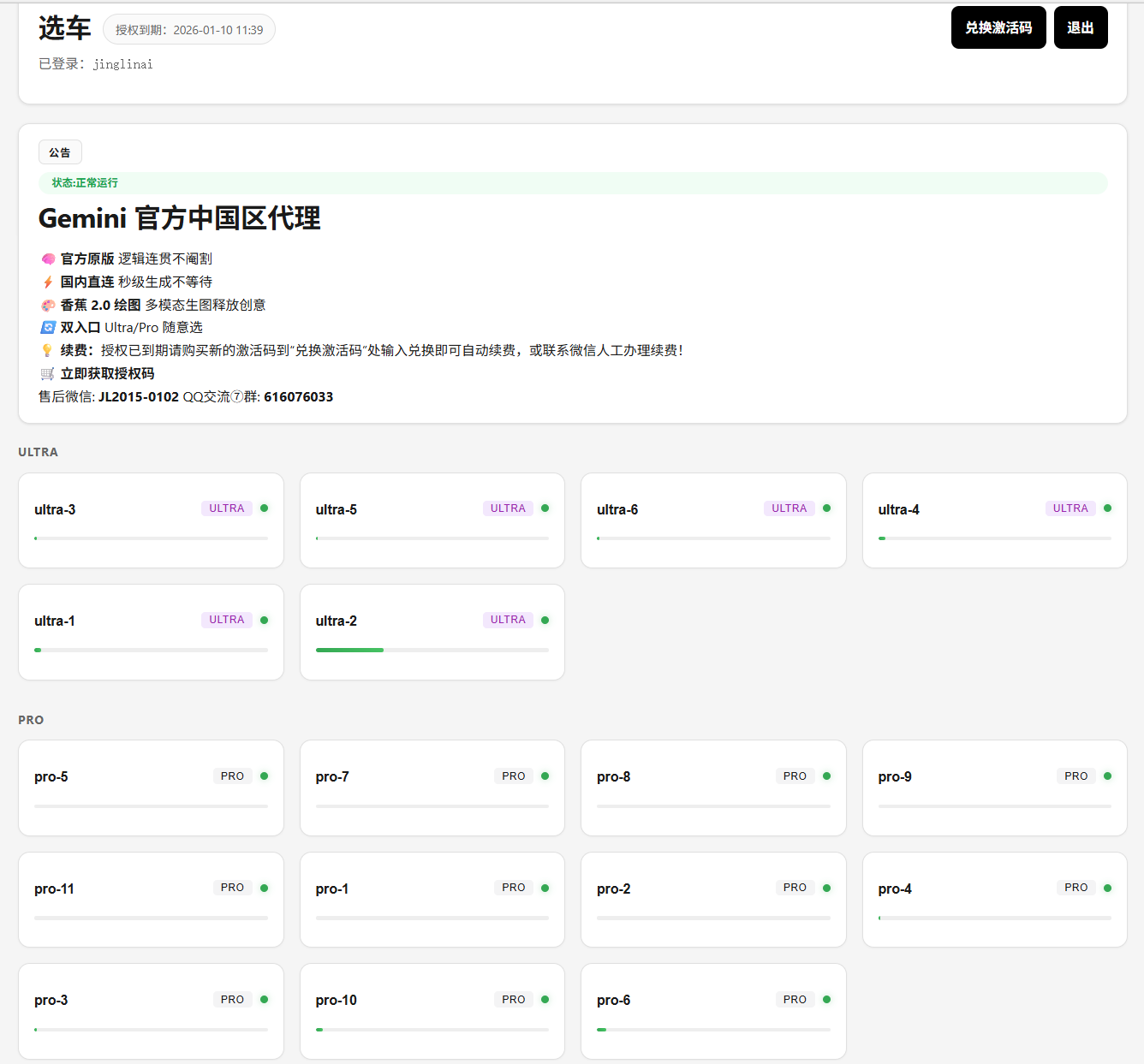Toggle the green availability dot on pro-6
Viewport: 1144px width, 1064px height.
pyautogui.click(x=826, y=999)
